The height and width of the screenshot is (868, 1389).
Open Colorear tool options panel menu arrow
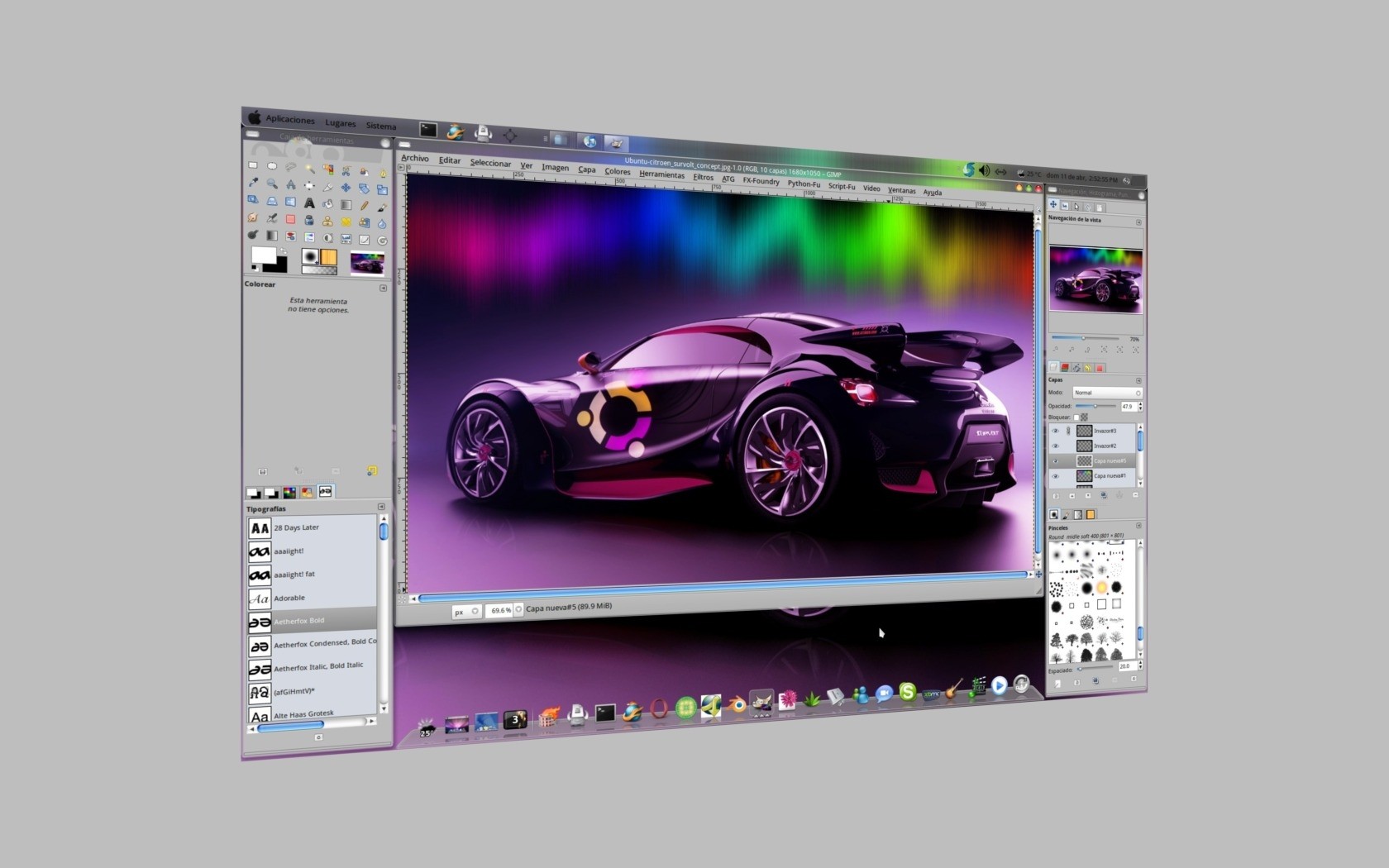tap(383, 288)
